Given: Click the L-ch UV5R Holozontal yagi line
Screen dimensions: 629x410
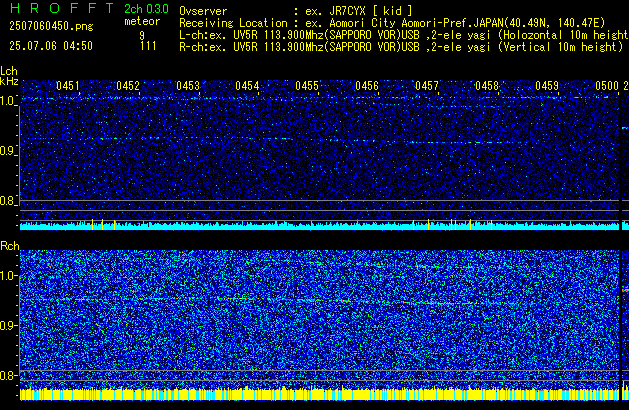Looking at the screenshot, I should tap(404, 35).
